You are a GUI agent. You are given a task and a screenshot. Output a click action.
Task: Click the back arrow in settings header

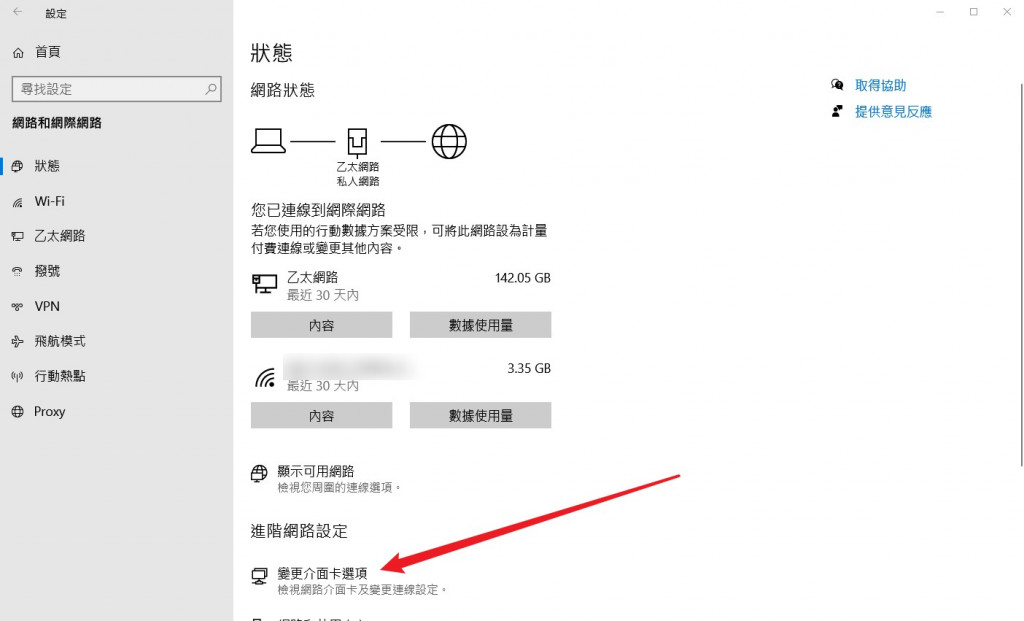click(17, 12)
